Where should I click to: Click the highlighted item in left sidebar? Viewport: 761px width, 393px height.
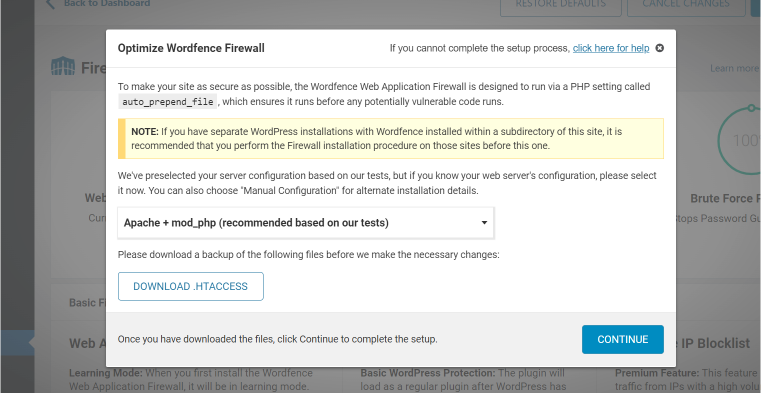[x=17, y=343]
